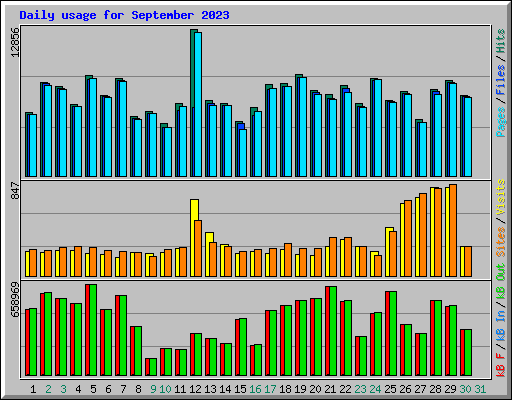Click the cyan pages bar for day 30

[468, 137]
